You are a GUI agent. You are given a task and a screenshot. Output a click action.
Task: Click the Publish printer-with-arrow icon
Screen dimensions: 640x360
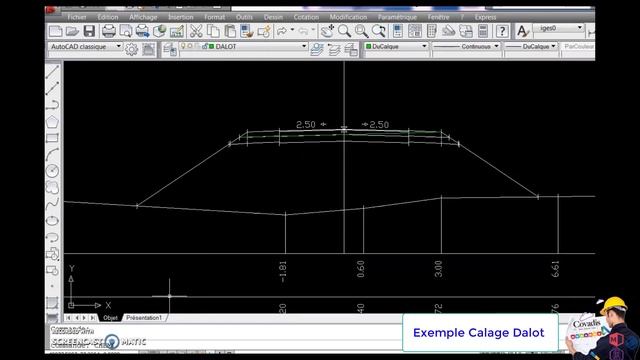click(142, 31)
